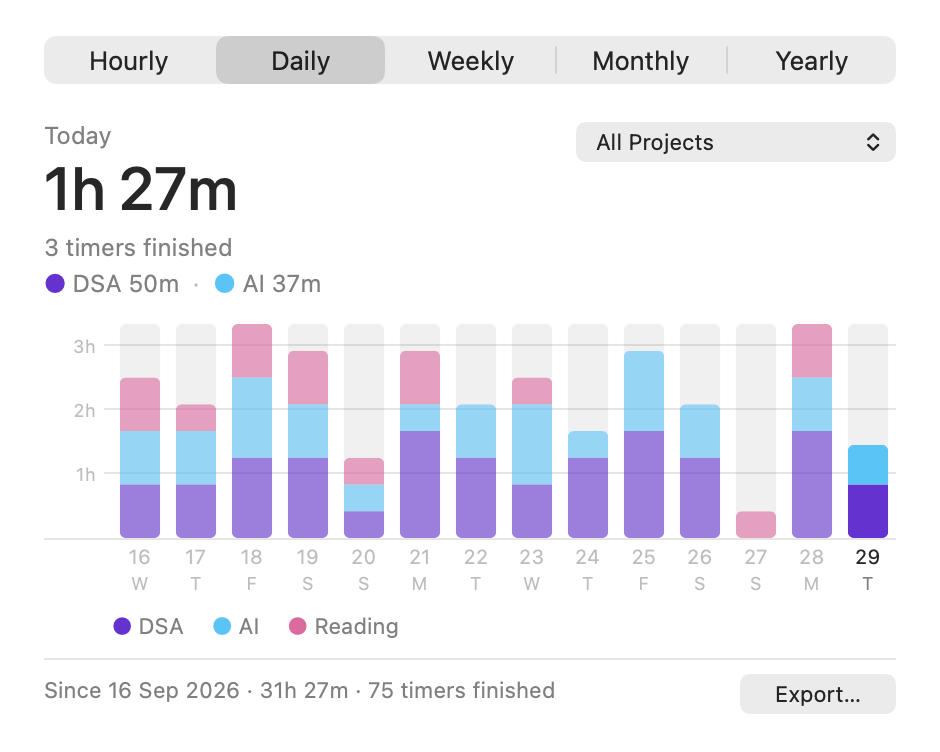Image resolution: width=940 pixels, height=752 pixels.
Task: Open the Weekly view tab
Action: pyautogui.click(x=471, y=61)
